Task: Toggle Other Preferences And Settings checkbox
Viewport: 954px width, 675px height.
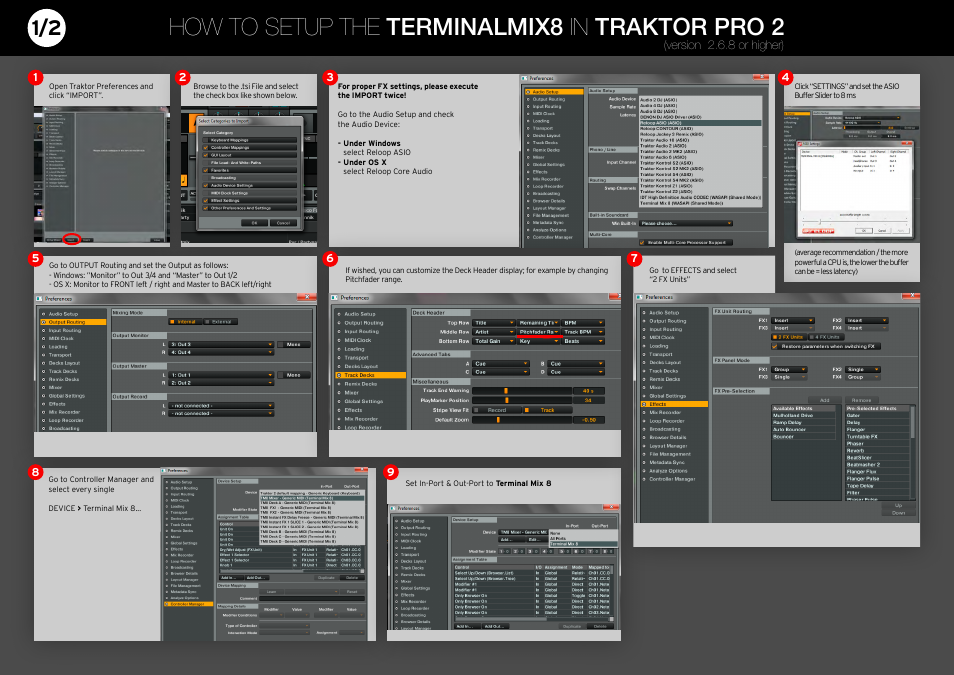Action: coord(206,208)
